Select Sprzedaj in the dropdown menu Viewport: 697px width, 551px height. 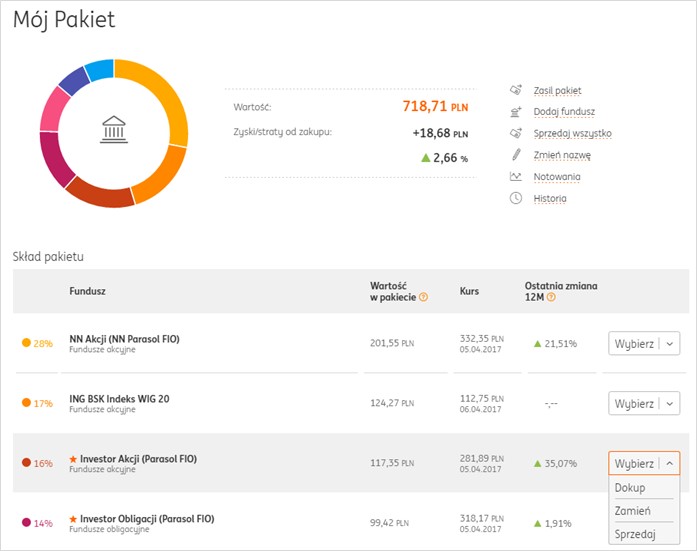point(635,535)
